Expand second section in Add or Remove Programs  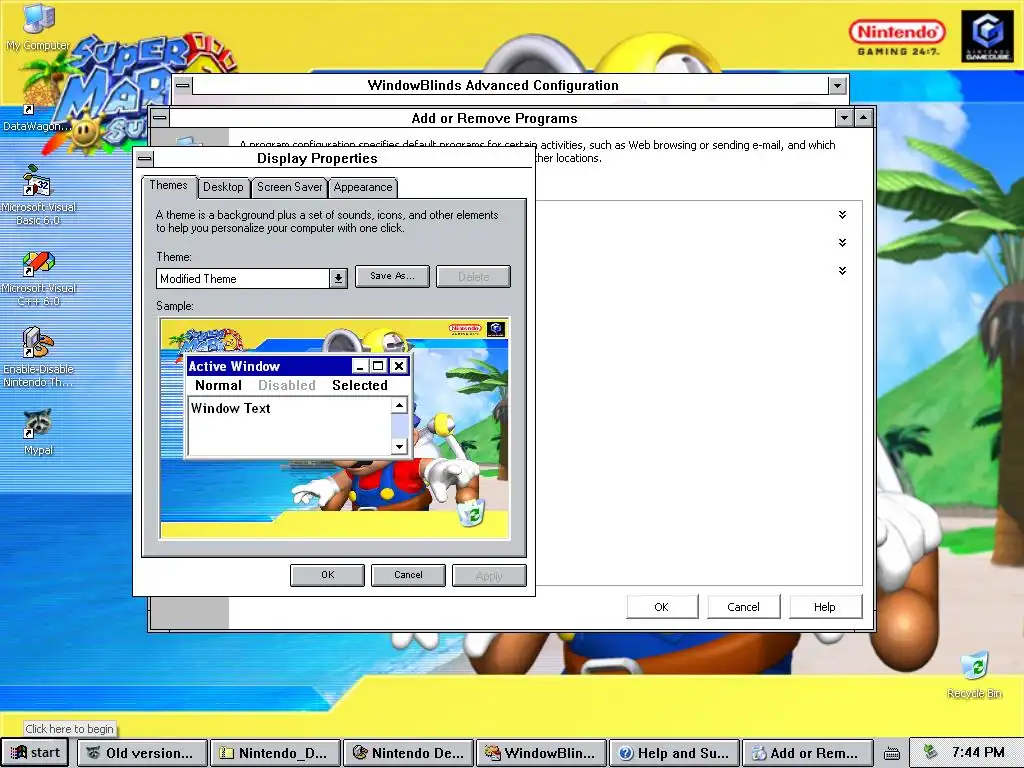click(842, 243)
